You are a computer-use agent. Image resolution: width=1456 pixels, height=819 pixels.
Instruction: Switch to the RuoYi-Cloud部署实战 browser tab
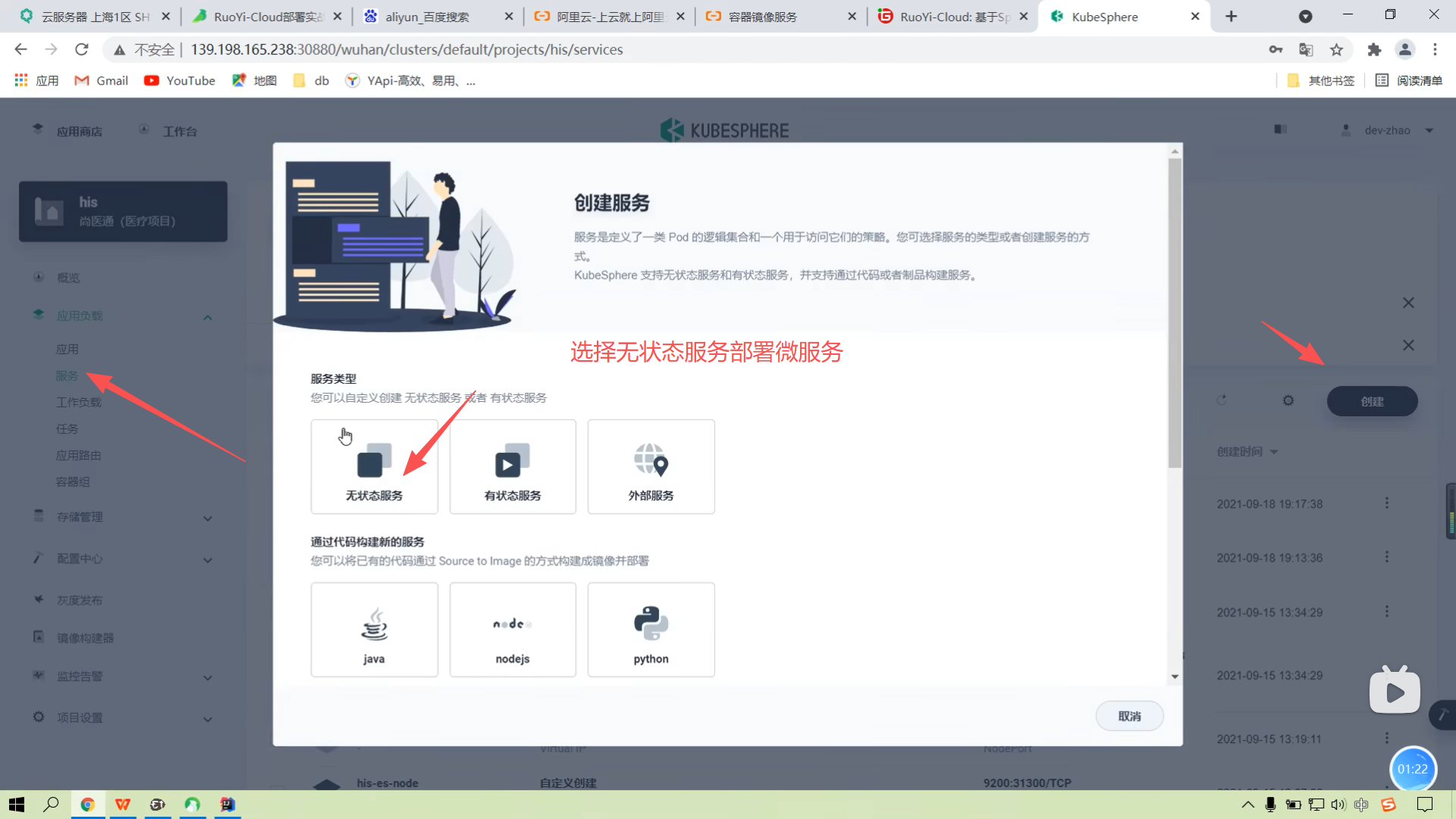(268, 17)
